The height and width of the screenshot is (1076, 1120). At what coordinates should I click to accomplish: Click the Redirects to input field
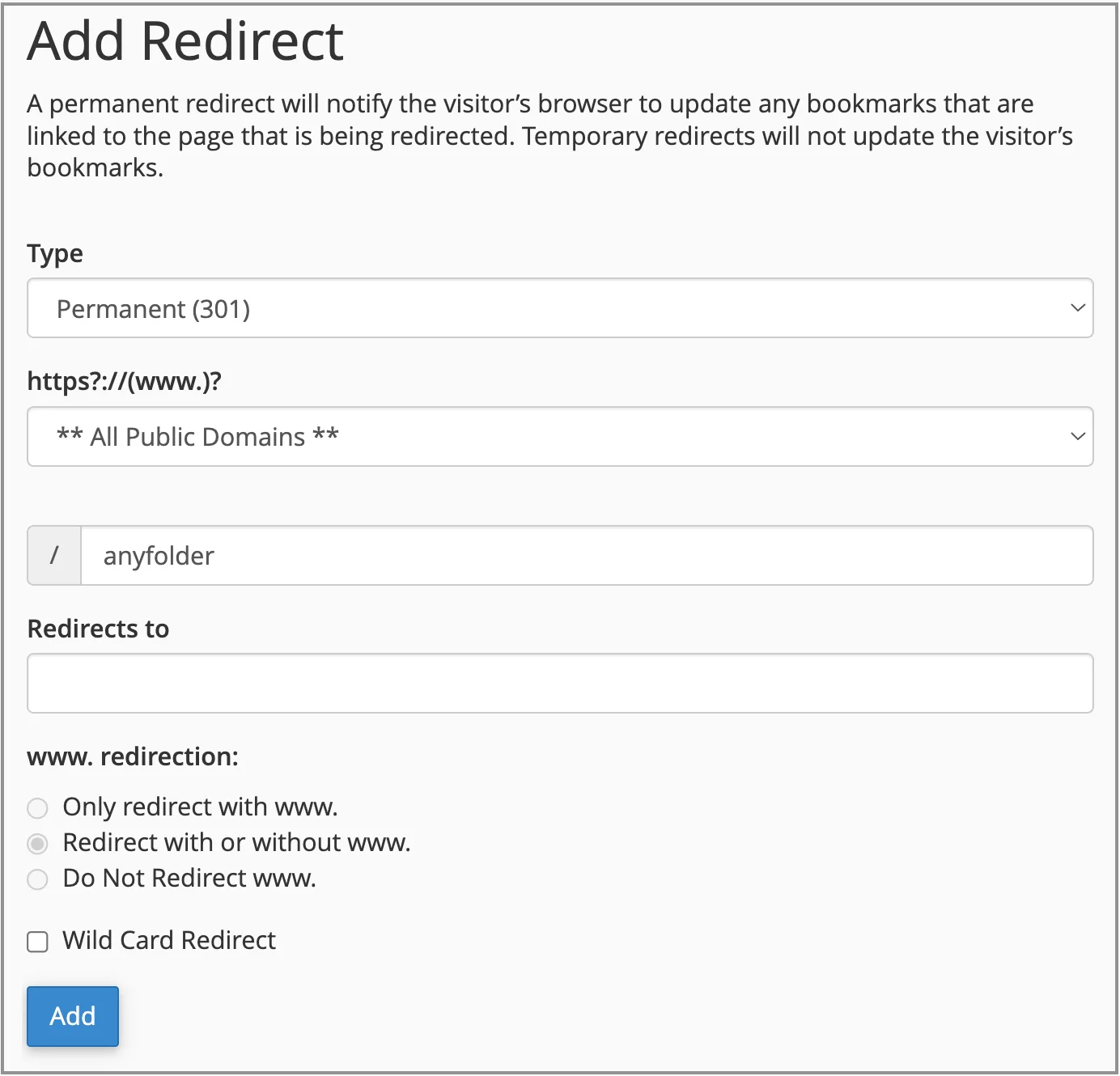(560, 684)
